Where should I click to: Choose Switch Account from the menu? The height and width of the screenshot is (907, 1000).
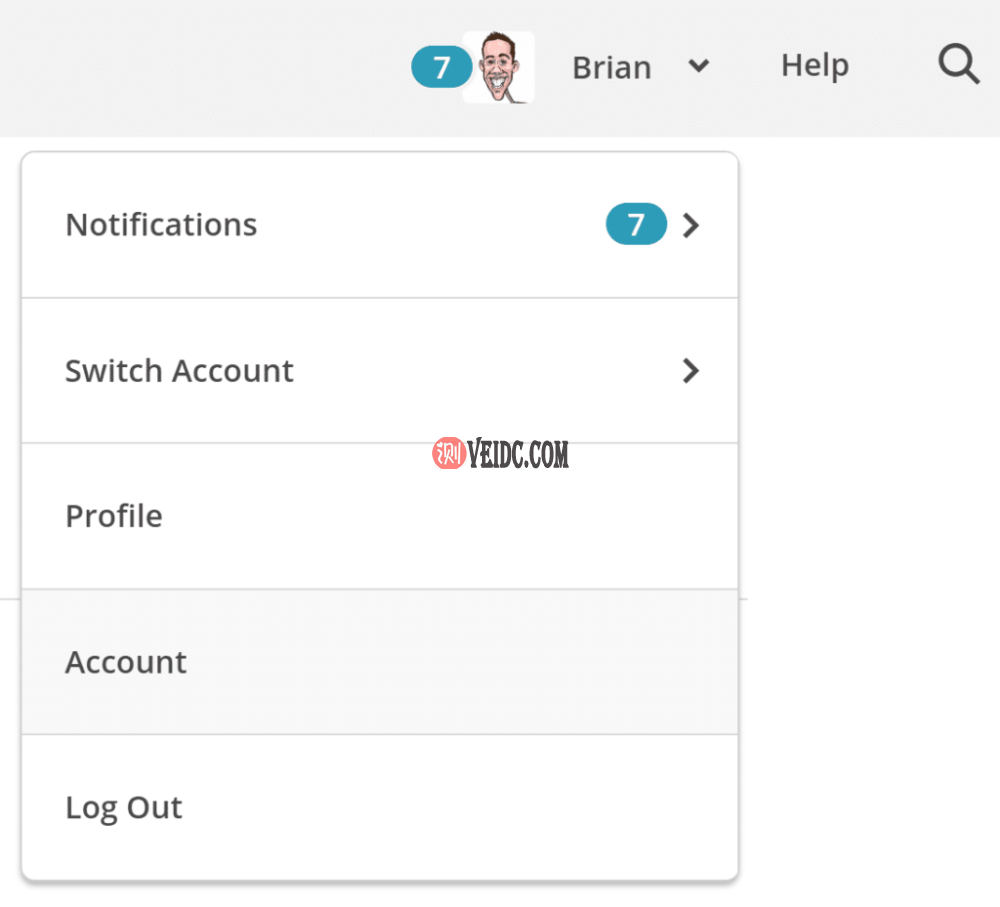tap(179, 371)
